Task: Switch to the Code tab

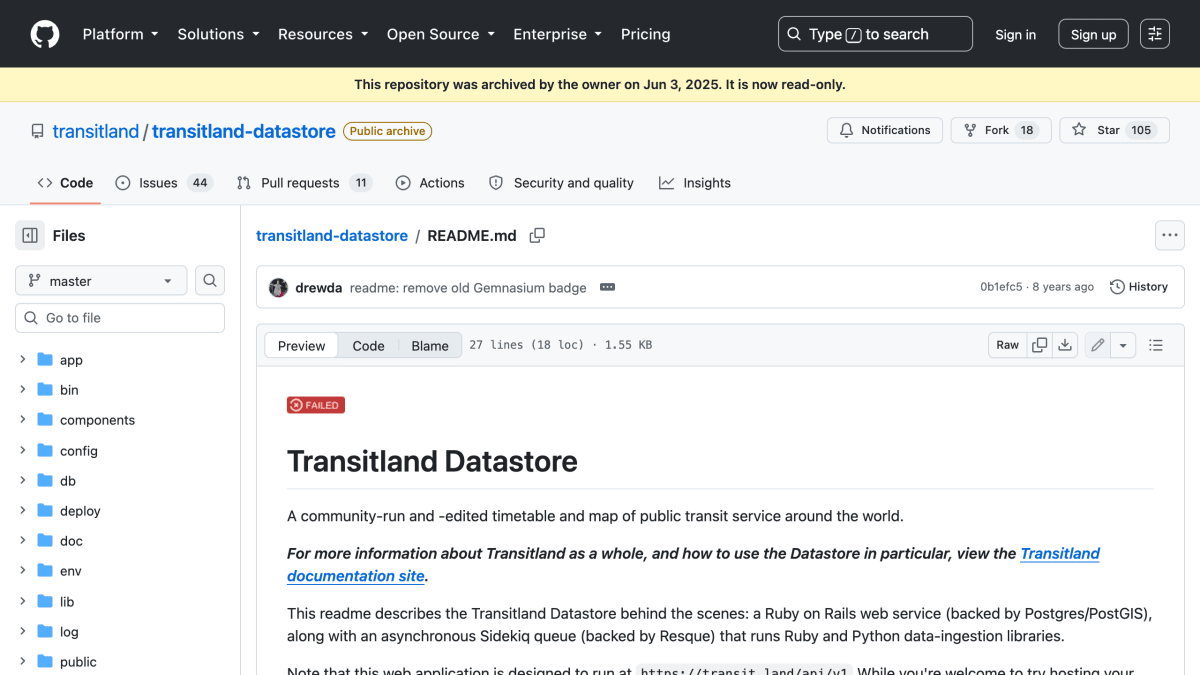Action: (65, 183)
